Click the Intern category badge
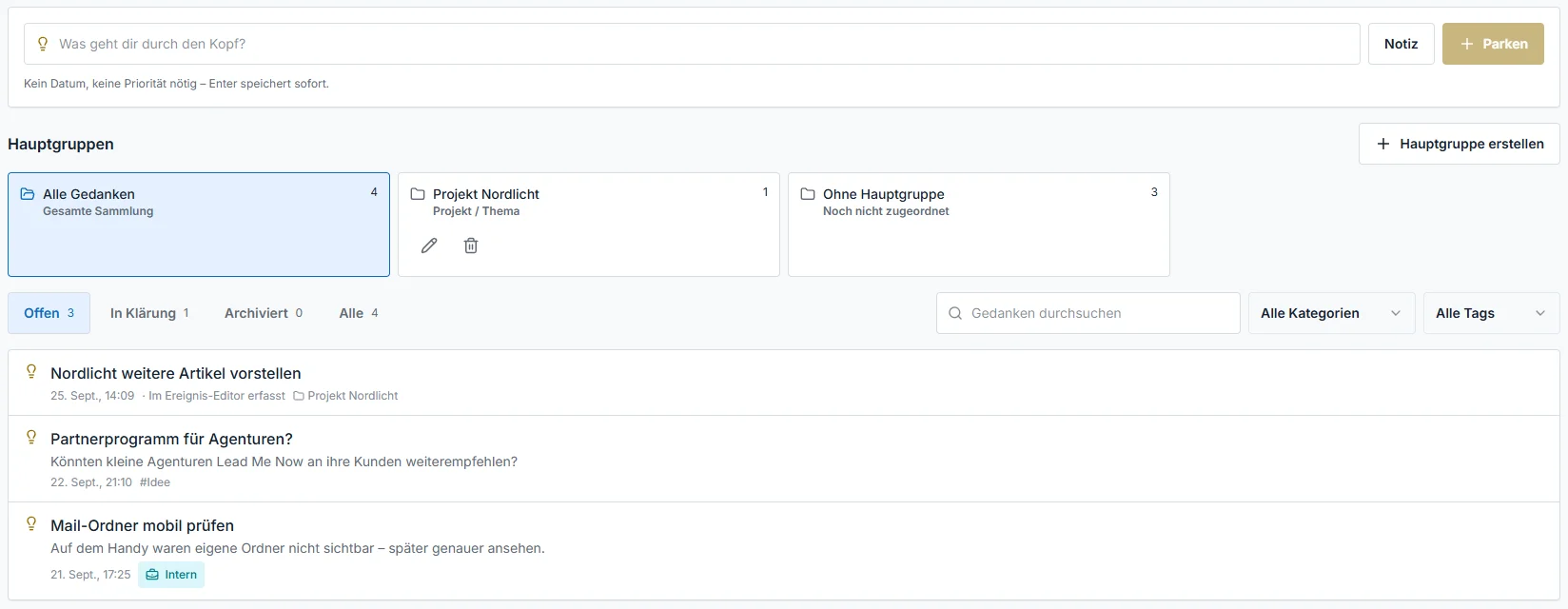 [x=171, y=575]
